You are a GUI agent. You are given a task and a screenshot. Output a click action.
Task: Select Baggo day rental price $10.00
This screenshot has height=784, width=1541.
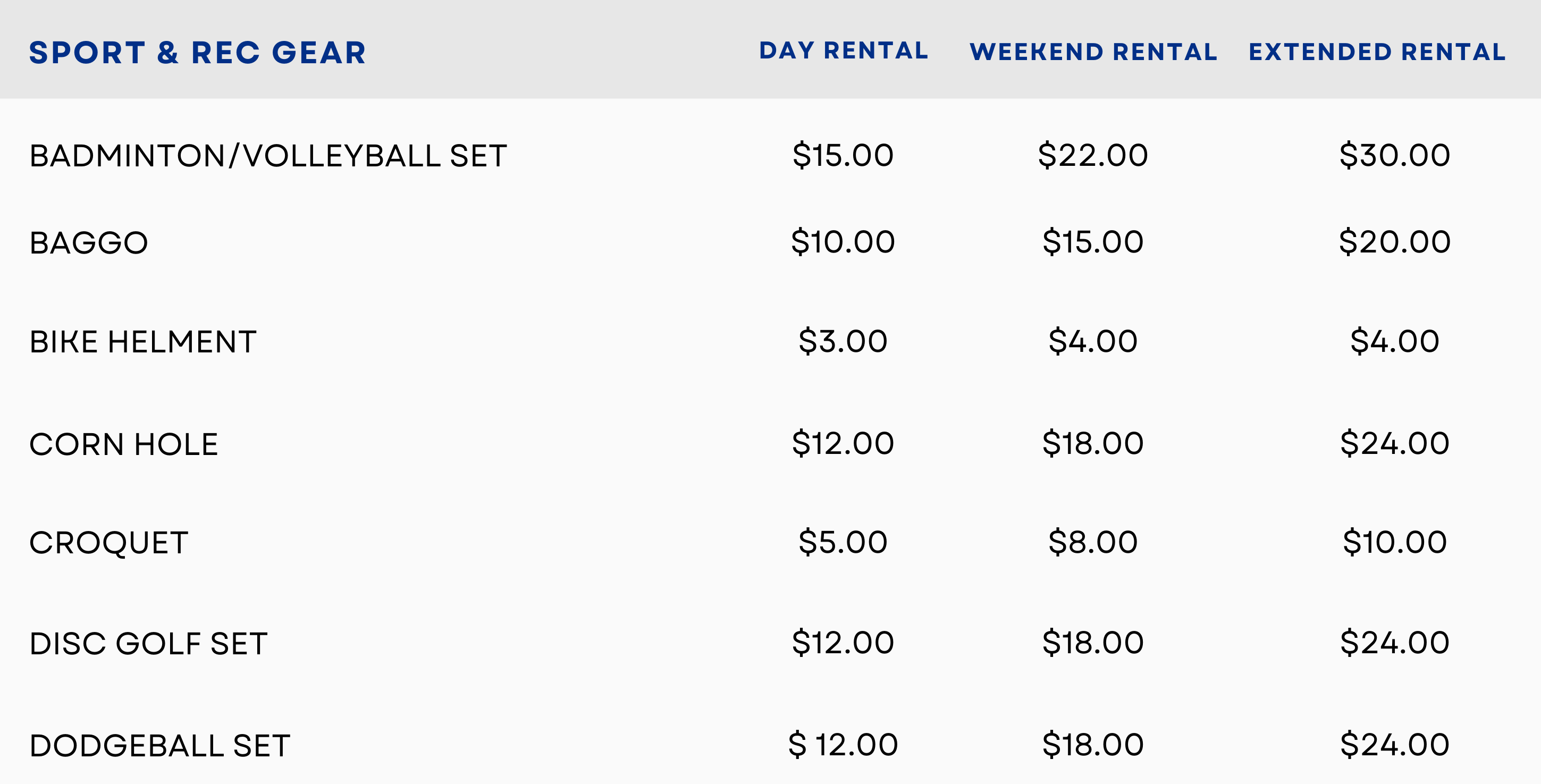tap(843, 242)
